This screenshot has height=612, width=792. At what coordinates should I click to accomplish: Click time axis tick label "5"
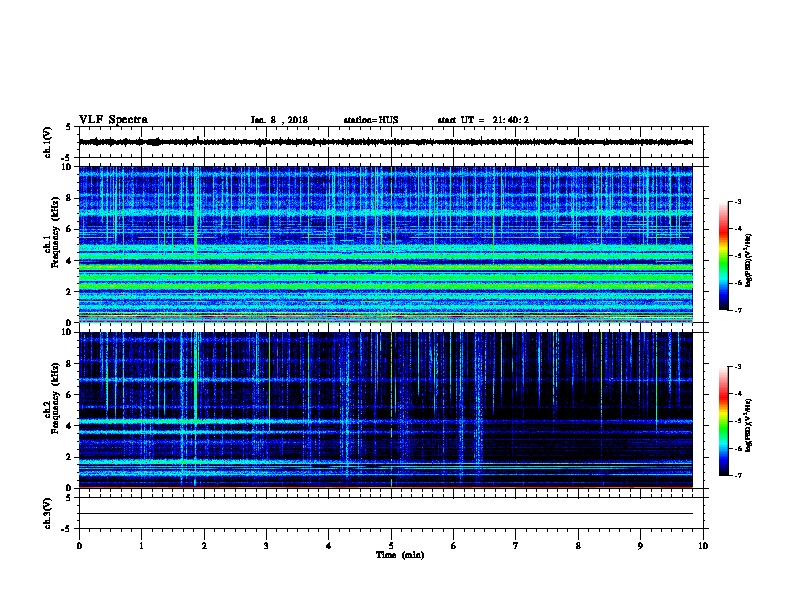click(391, 545)
